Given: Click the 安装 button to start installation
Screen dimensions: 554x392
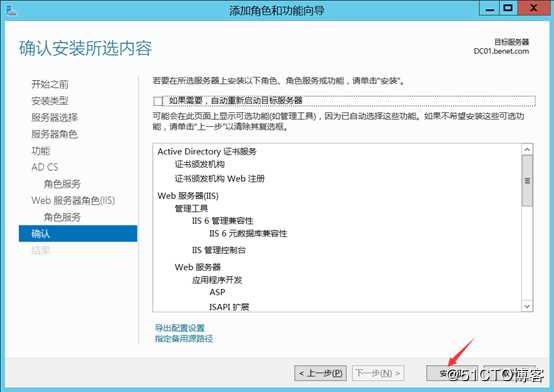Looking at the screenshot, I should (x=452, y=373).
